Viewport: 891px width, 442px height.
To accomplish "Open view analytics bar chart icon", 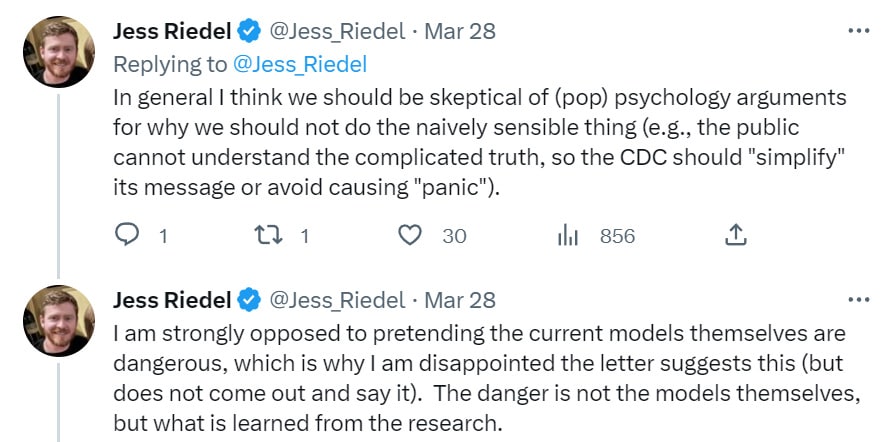I will pyautogui.click(x=567, y=235).
